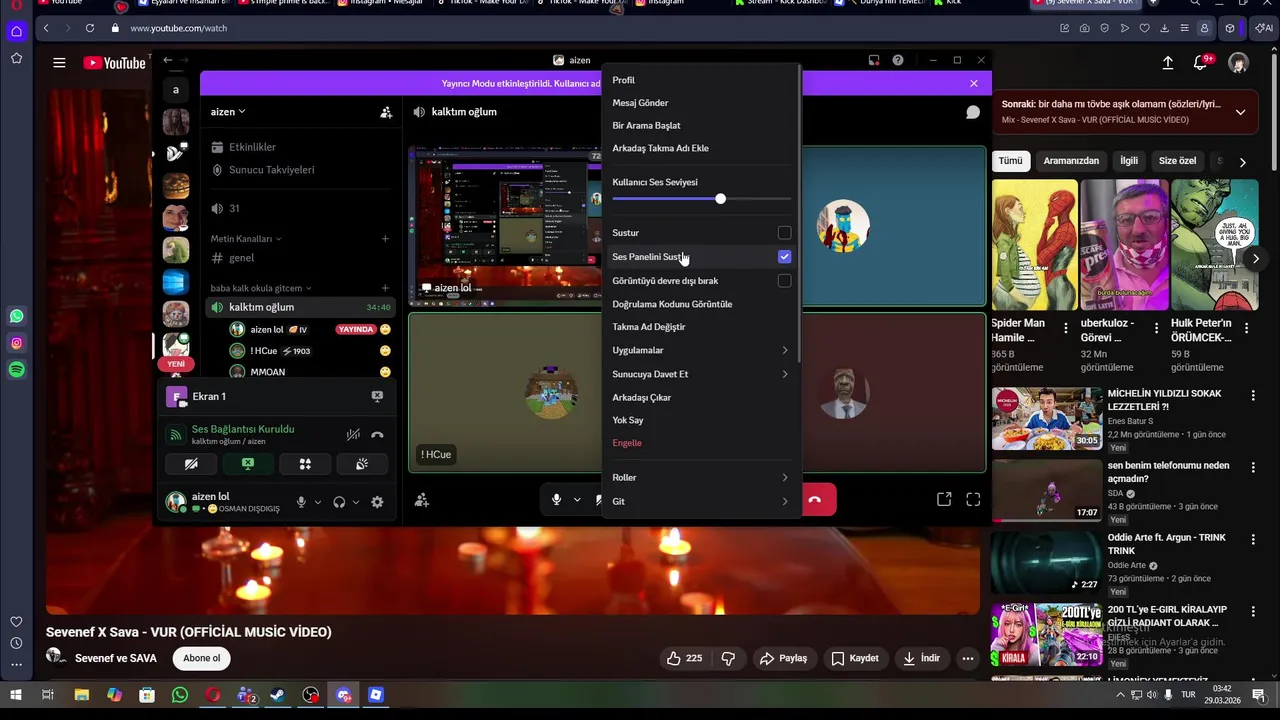Click Paylaş share button
Viewport: 1280px width, 720px height.
click(x=783, y=658)
